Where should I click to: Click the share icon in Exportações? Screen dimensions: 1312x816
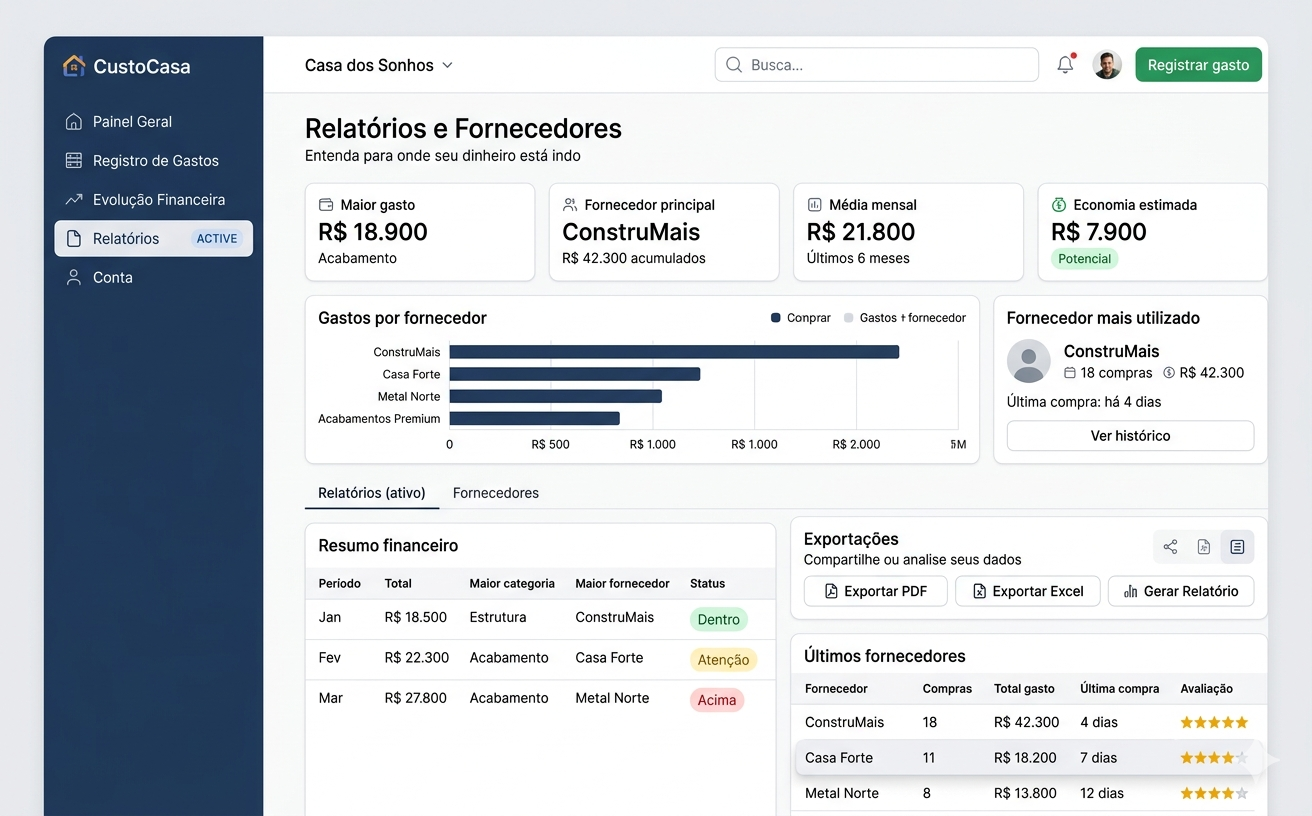click(x=1171, y=547)
